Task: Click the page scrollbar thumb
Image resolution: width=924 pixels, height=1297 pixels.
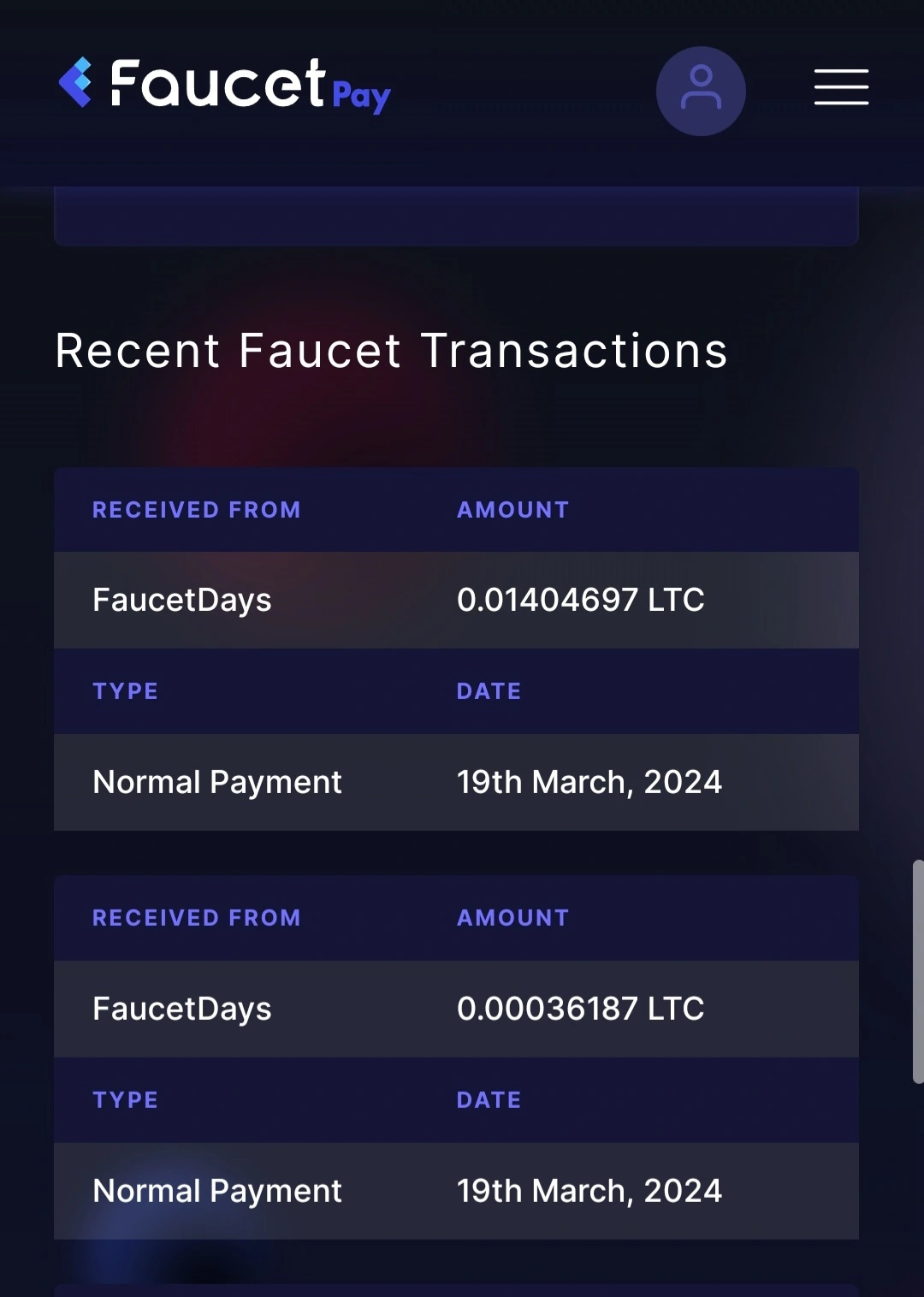Action: coord(918,972)
